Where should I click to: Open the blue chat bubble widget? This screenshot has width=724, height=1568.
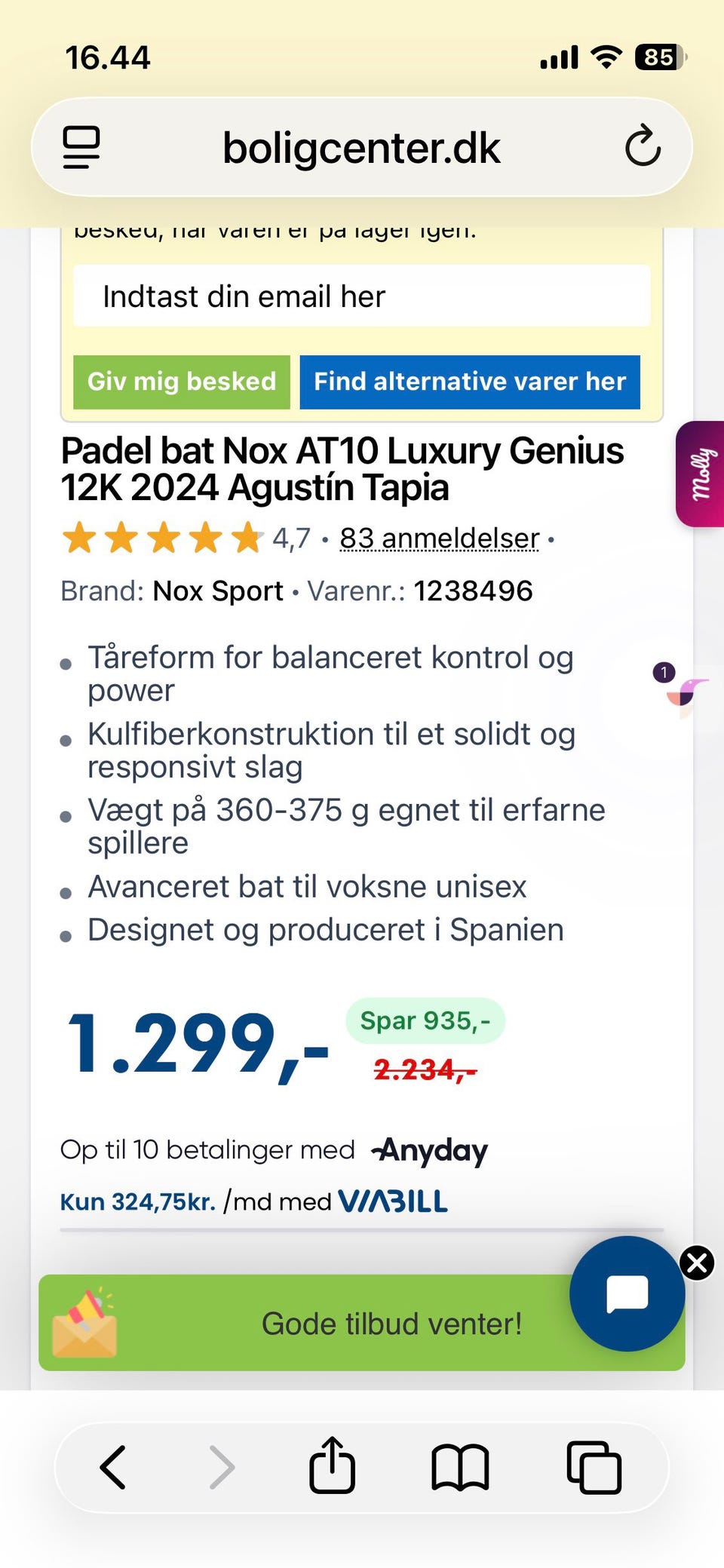pos(627,1293)
